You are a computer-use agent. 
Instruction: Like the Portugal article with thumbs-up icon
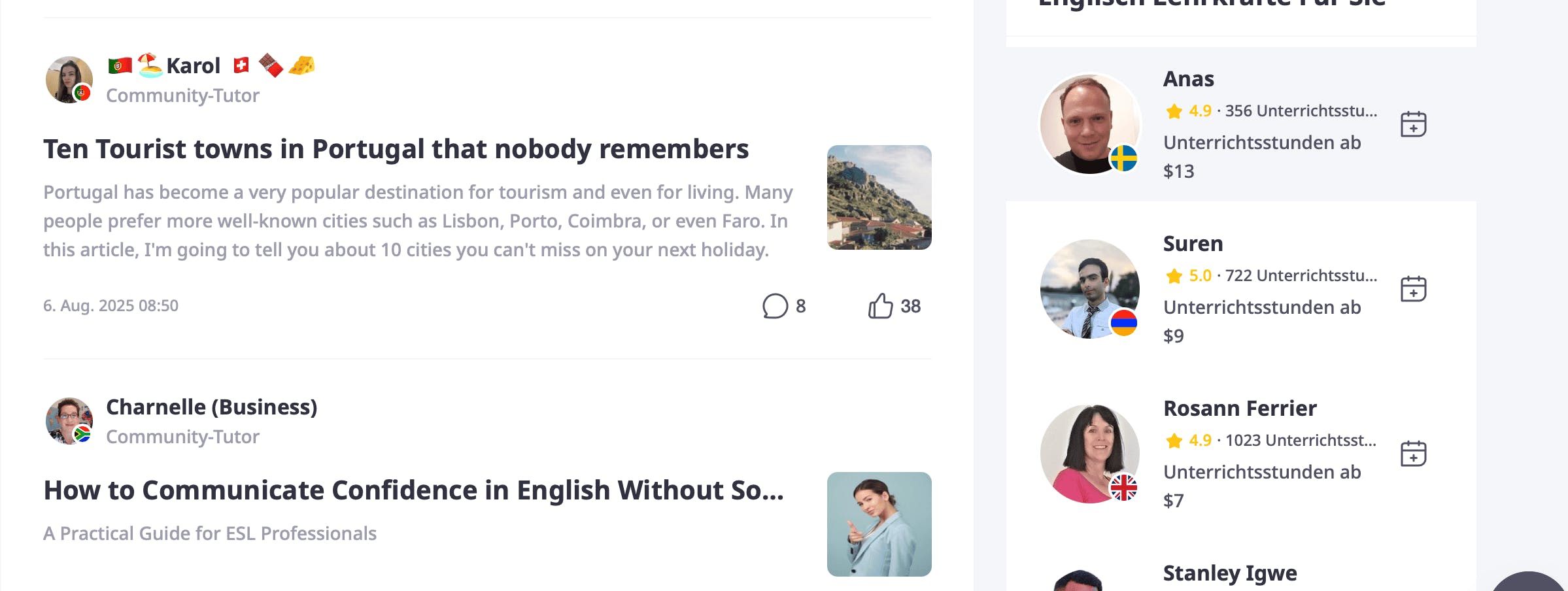[x=880, y=306]
